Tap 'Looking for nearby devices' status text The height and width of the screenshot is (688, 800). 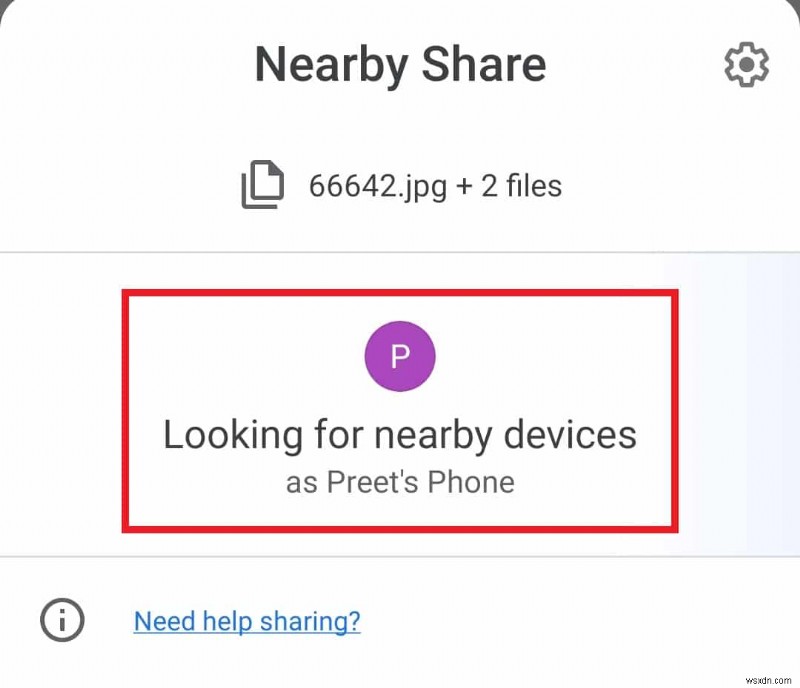click(400, 435)
